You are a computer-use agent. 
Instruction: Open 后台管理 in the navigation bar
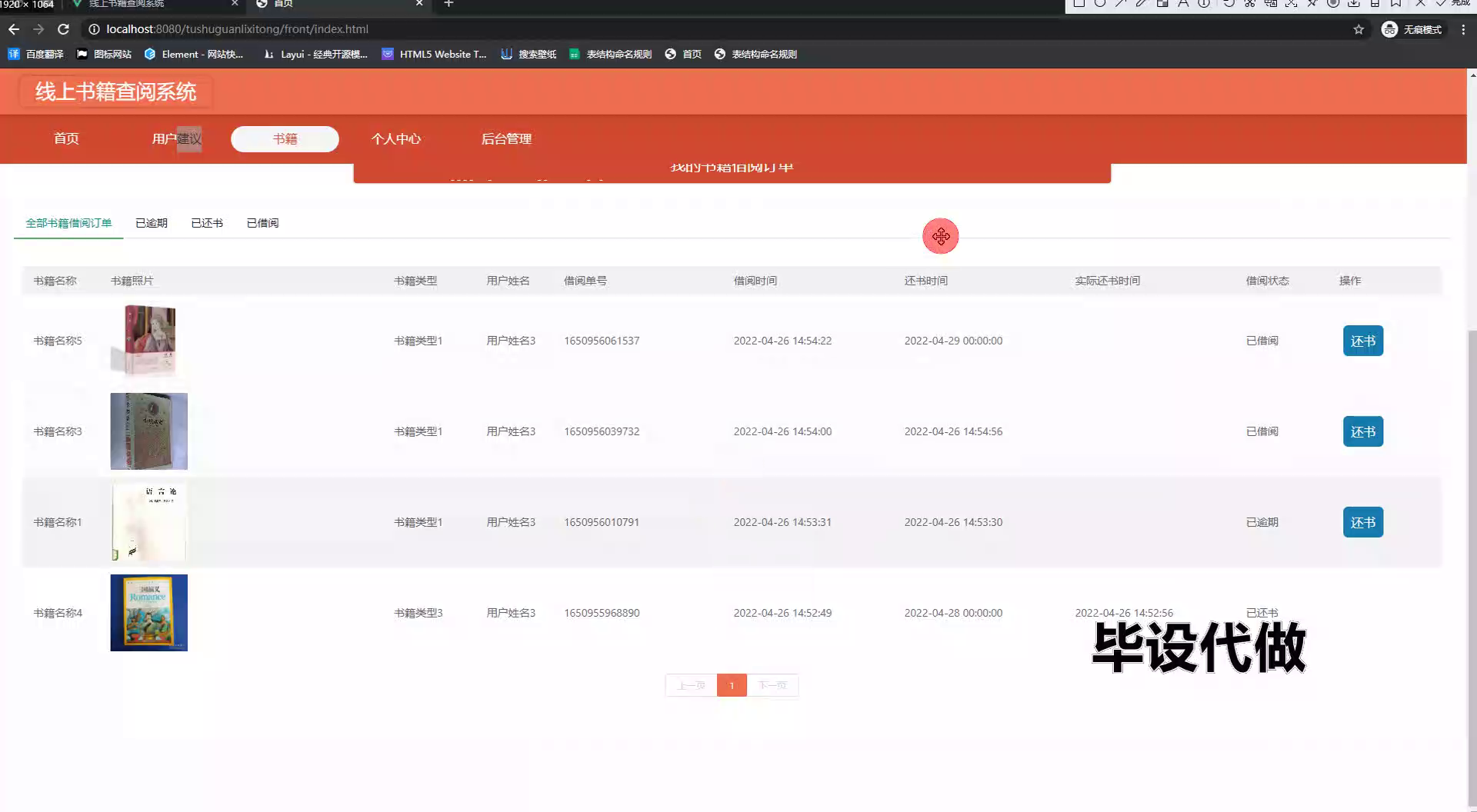[x=506, y=138]
